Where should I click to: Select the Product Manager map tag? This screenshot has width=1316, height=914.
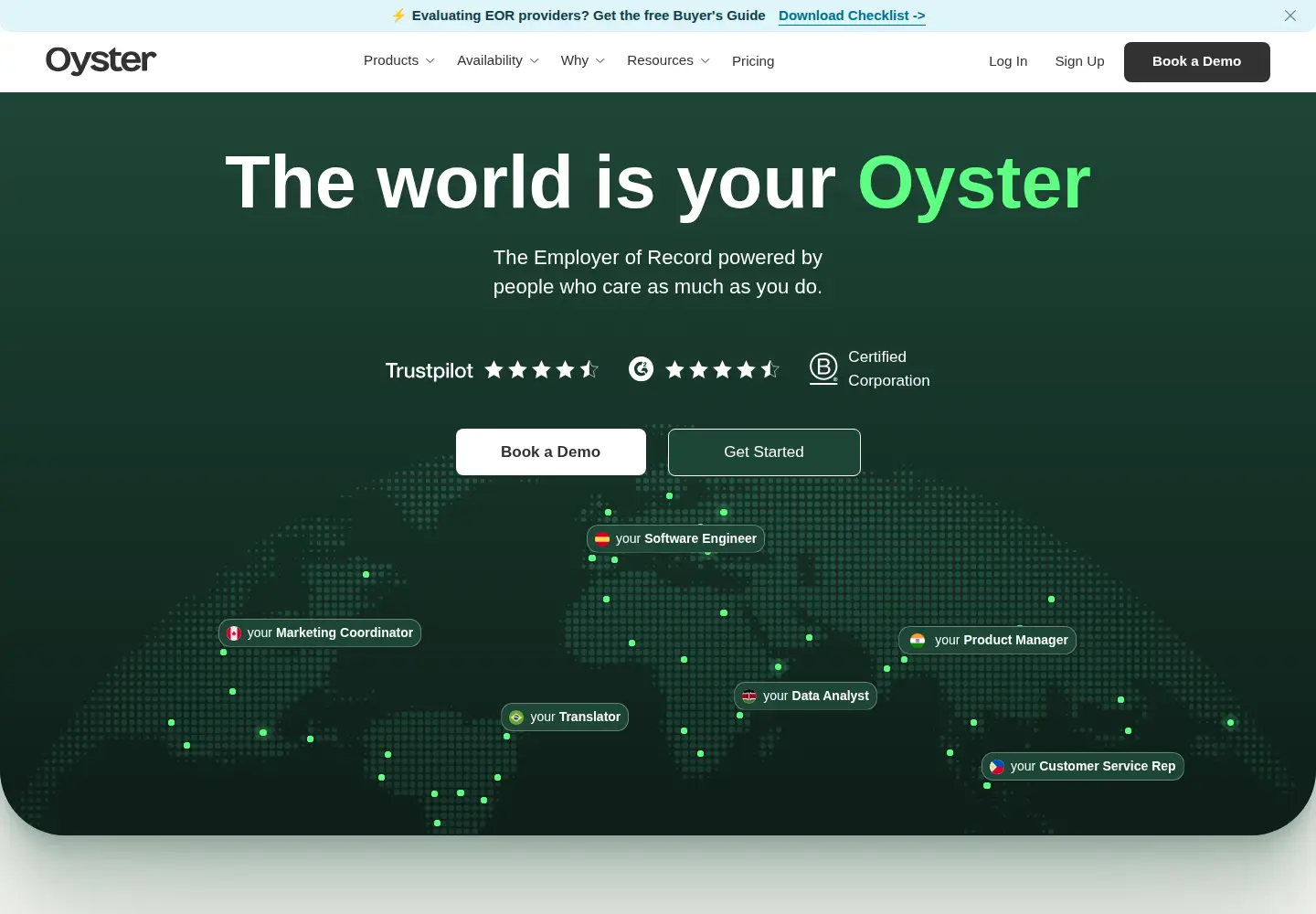pos(988,640)
